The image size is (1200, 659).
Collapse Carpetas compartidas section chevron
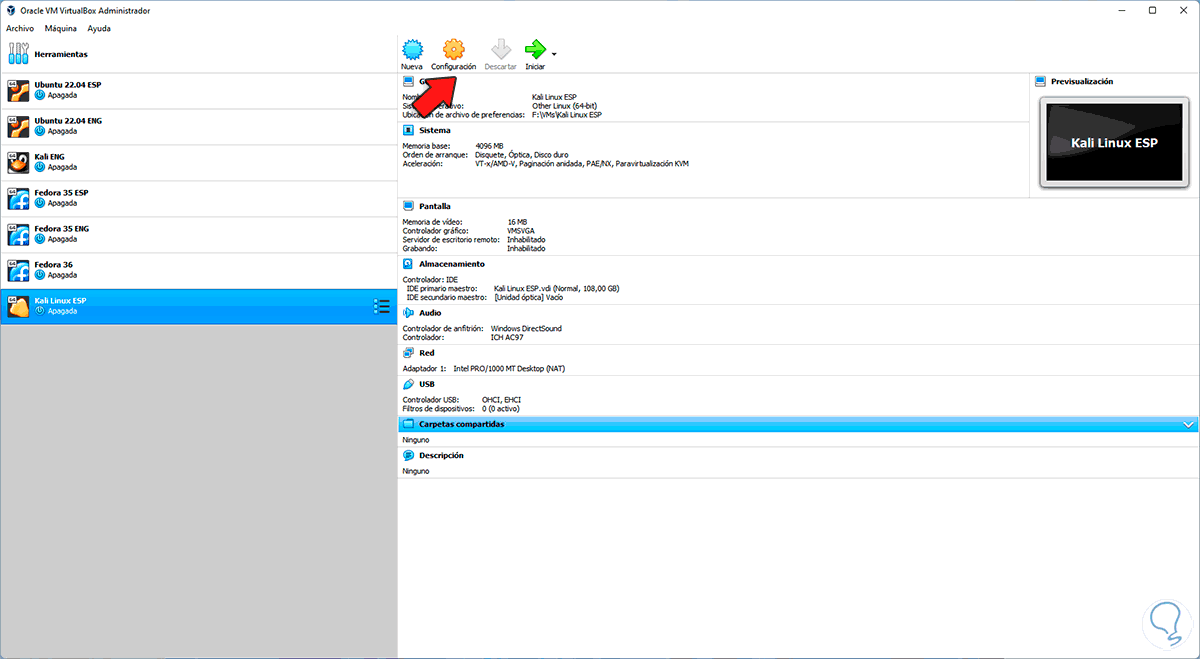click(1188, 424)
